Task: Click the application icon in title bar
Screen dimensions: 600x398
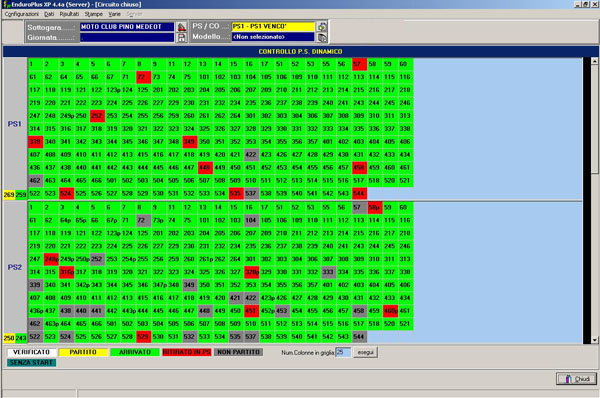Action: (6, 5)
